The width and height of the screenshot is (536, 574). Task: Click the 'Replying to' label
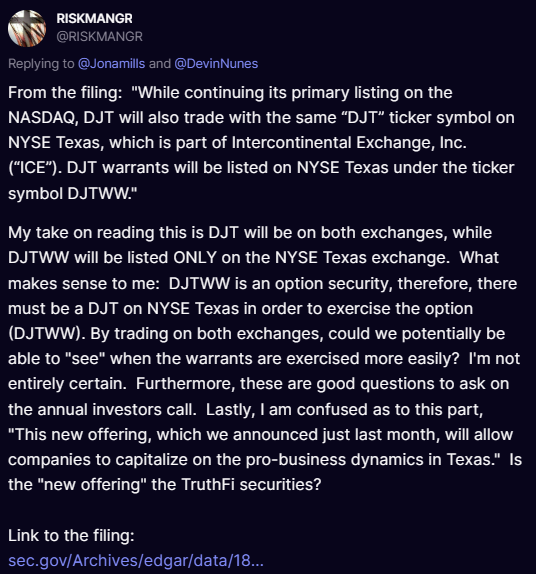(x=41, y=64)
